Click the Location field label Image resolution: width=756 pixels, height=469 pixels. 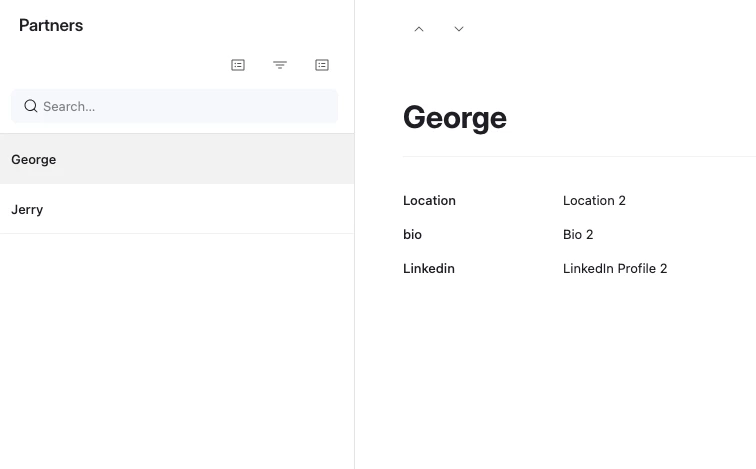[x=429, y=201]
